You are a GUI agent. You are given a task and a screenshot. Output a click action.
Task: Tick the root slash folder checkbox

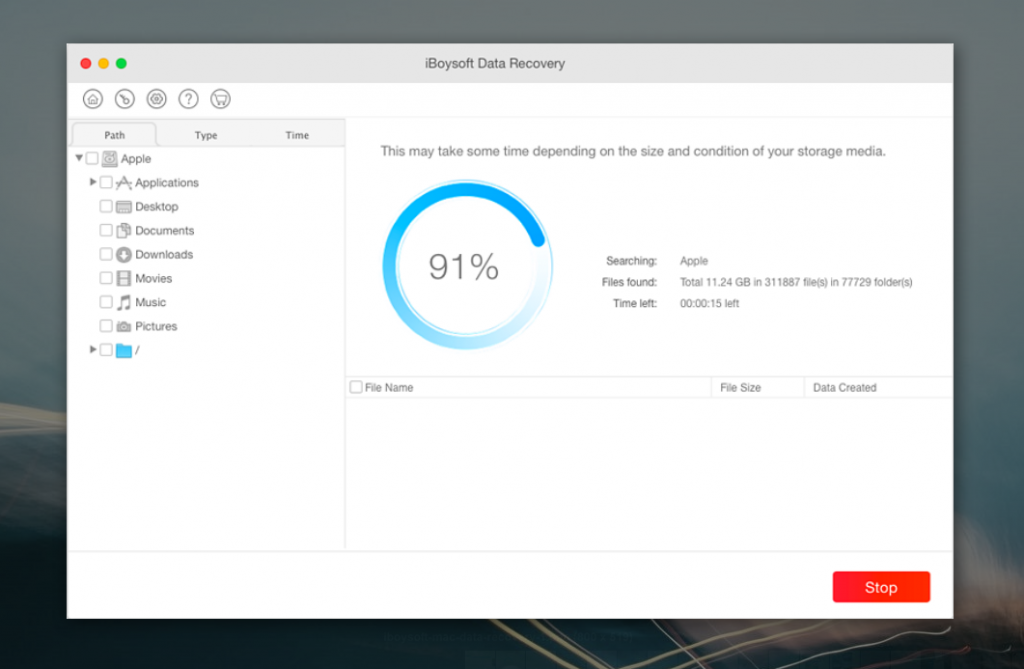coord(106,350)
